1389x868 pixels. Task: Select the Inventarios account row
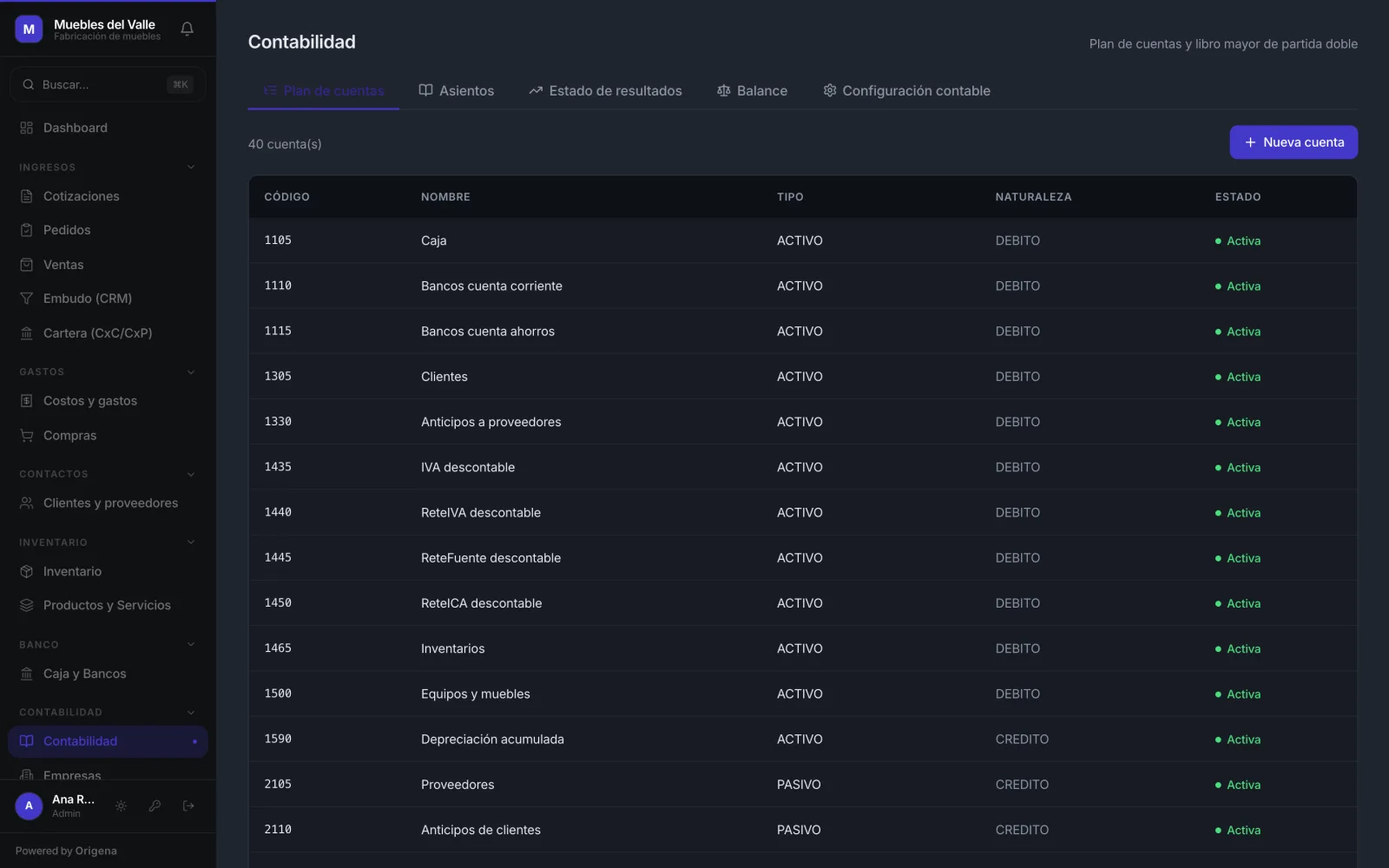[x=802, y=648]
